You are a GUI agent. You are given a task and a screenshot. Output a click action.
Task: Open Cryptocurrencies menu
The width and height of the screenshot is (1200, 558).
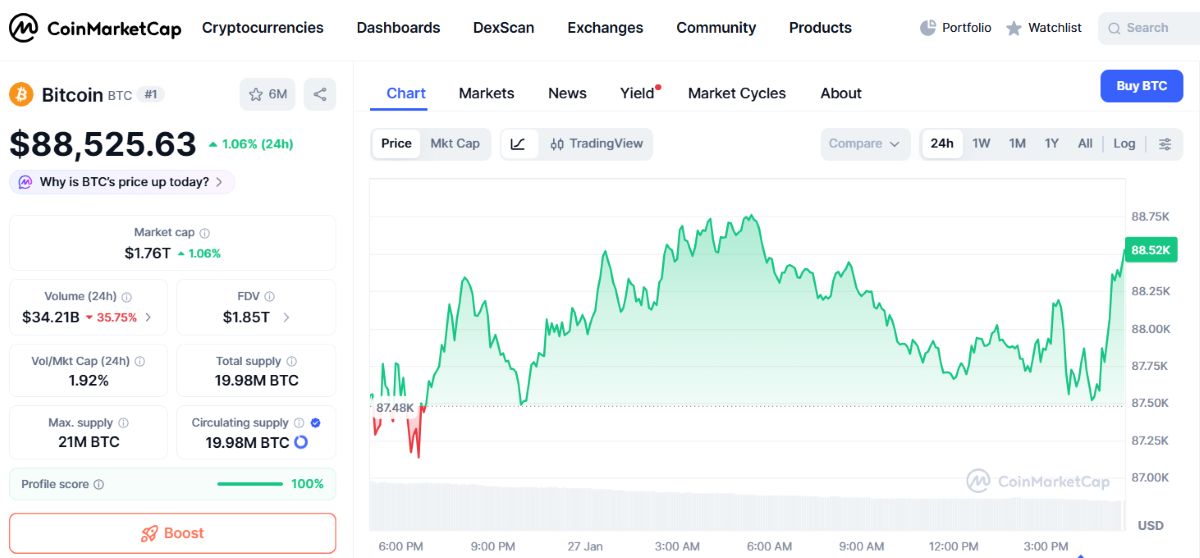tap(263, 28)
